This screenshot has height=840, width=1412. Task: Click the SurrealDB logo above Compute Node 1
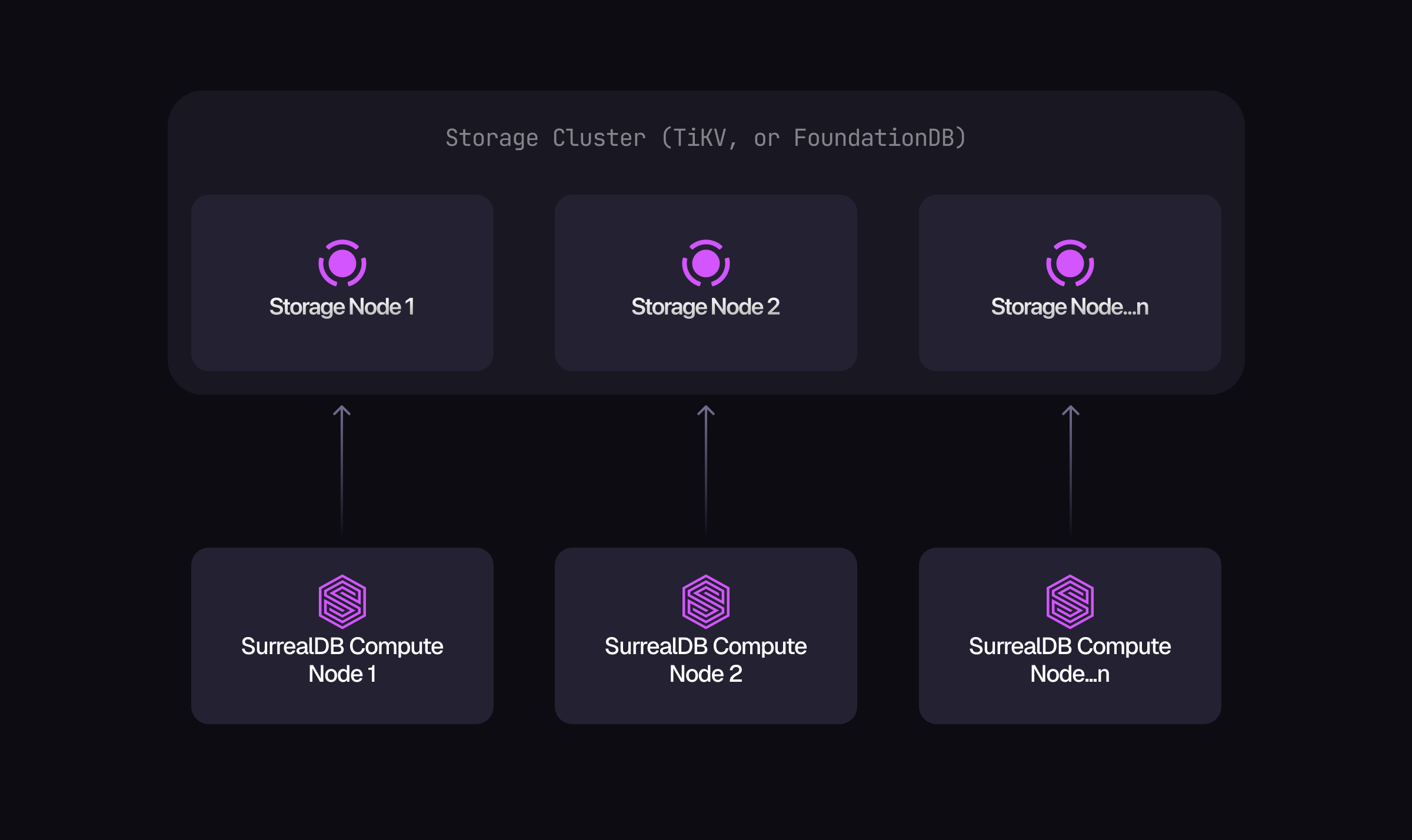pyautogui.click(x=342, y=601)
